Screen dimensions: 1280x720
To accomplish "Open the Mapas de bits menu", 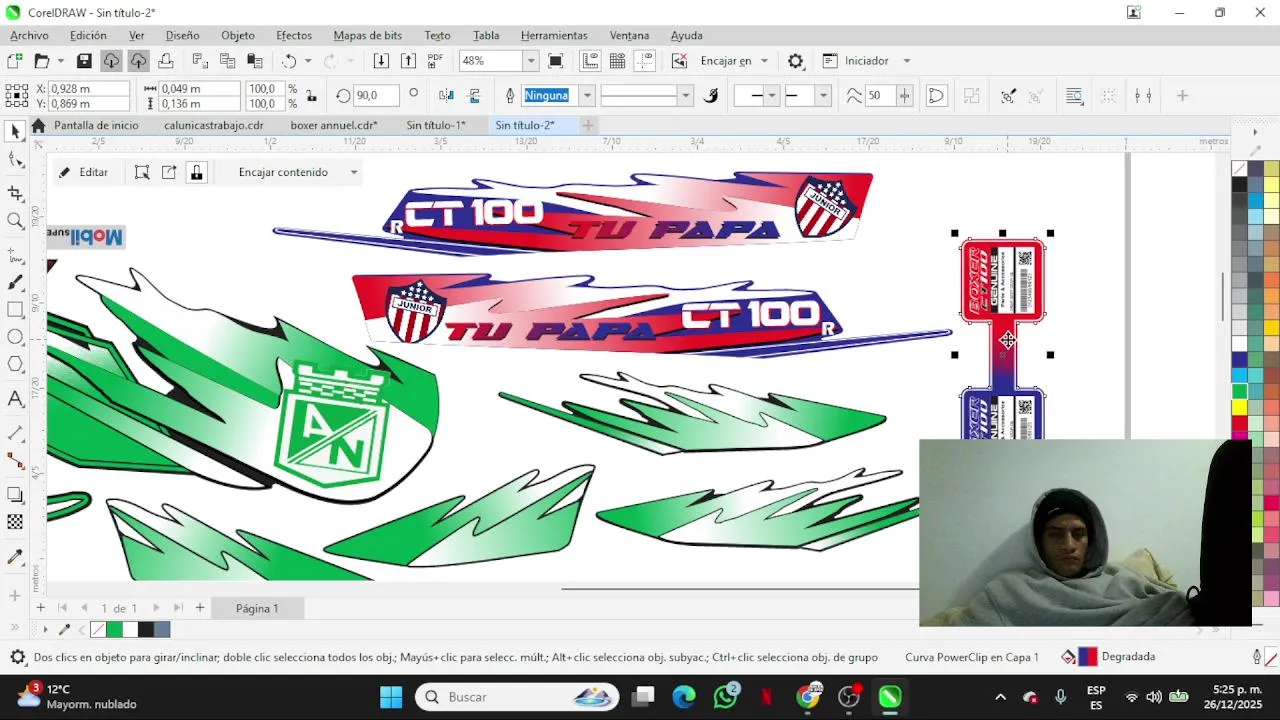I will 368,35.
